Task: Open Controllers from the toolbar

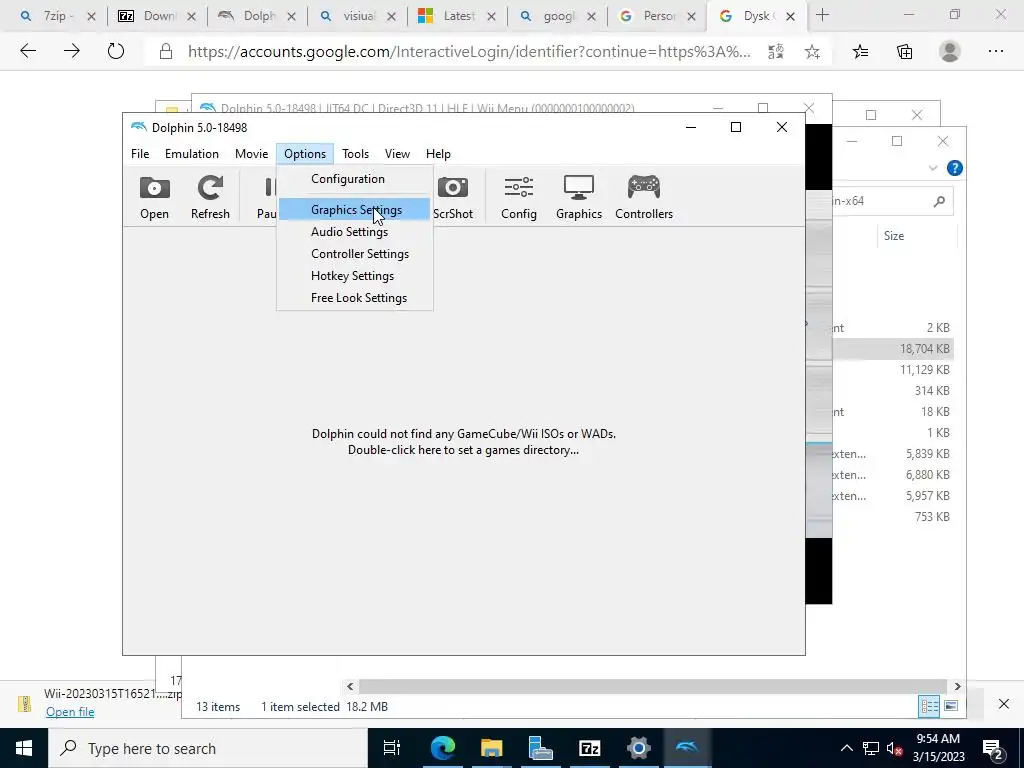Action: pos(644,197)
